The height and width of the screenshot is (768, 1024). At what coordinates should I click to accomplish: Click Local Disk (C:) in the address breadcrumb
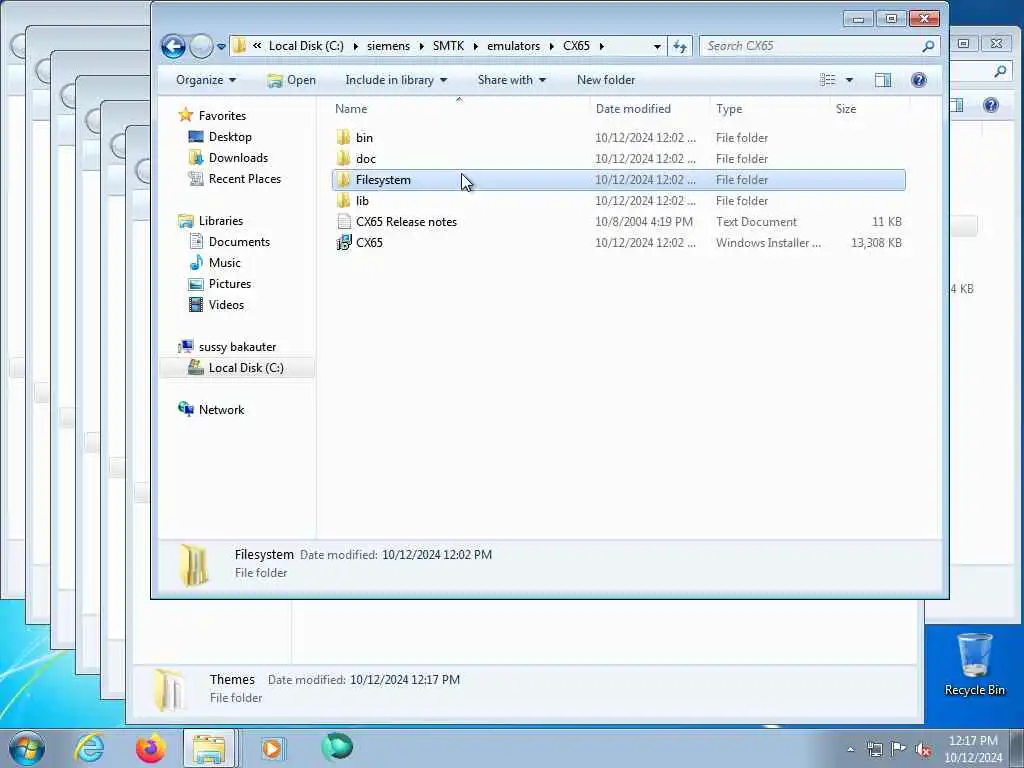[306, 46]
